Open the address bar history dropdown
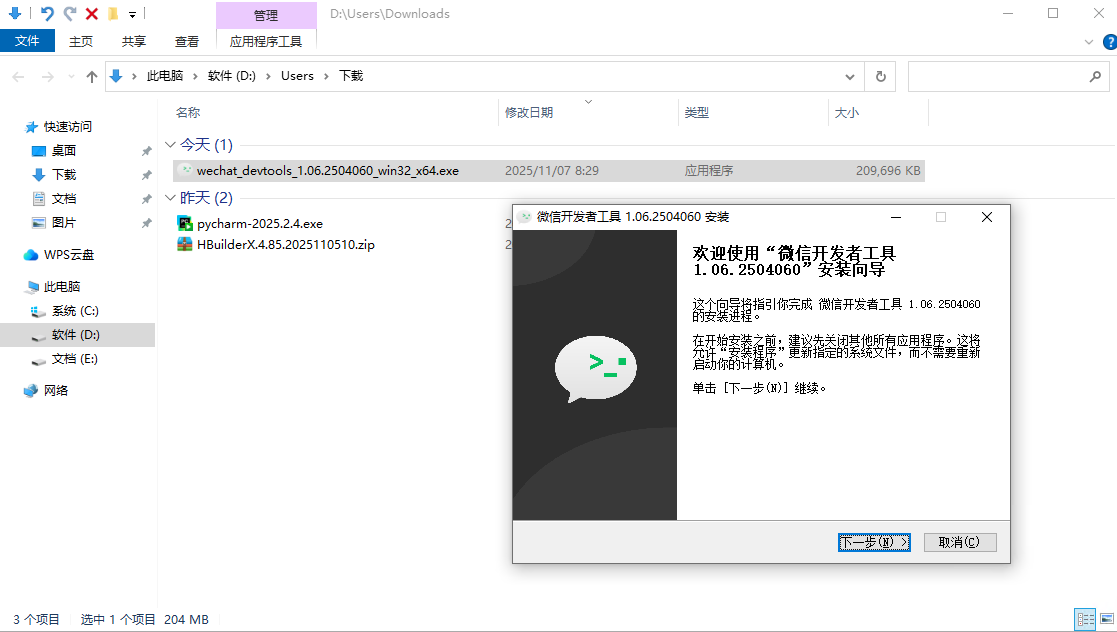 [850, 76]
